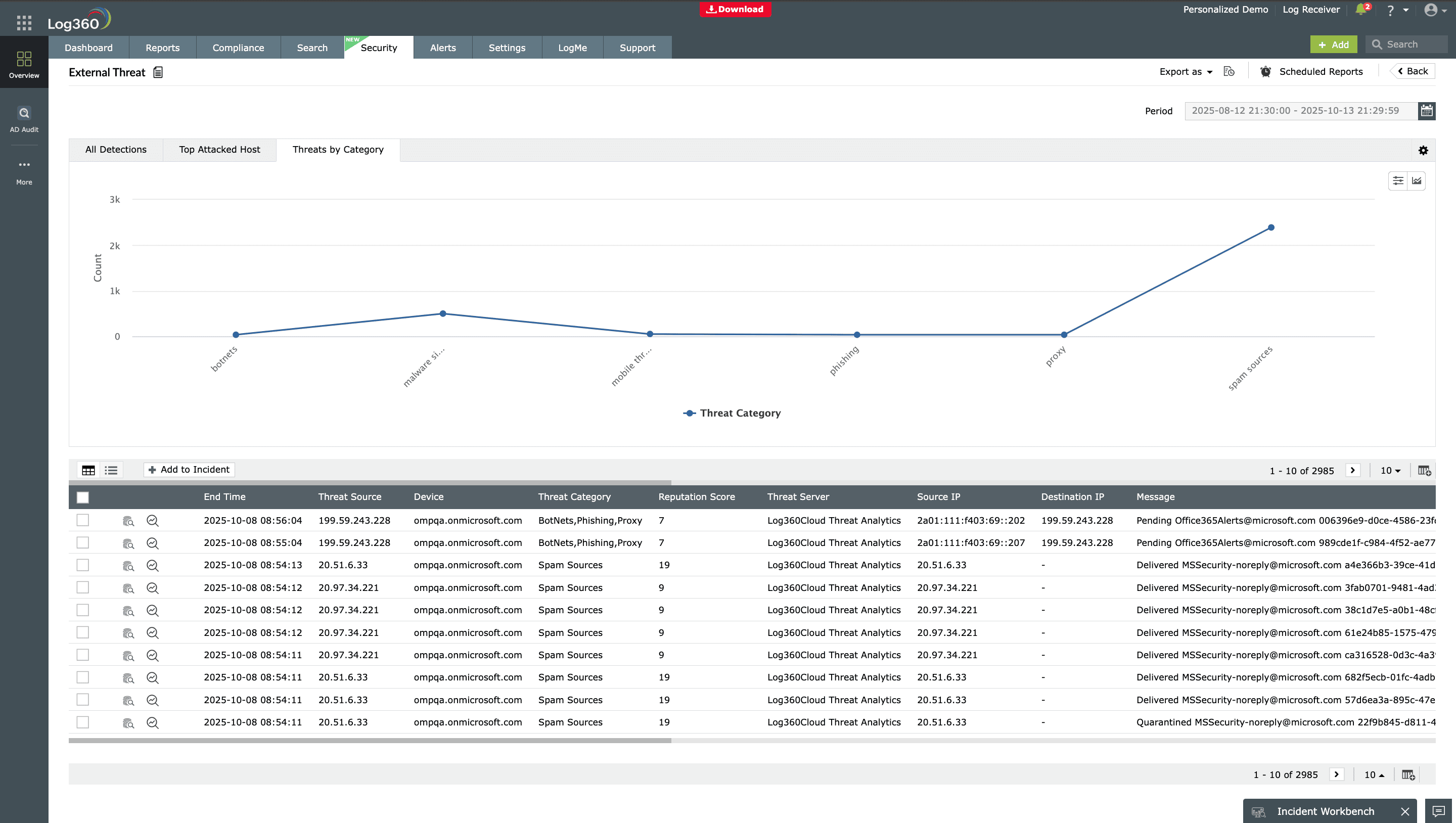
Task: Click the add column icon above the table
Action: (x=1424, y=470)
